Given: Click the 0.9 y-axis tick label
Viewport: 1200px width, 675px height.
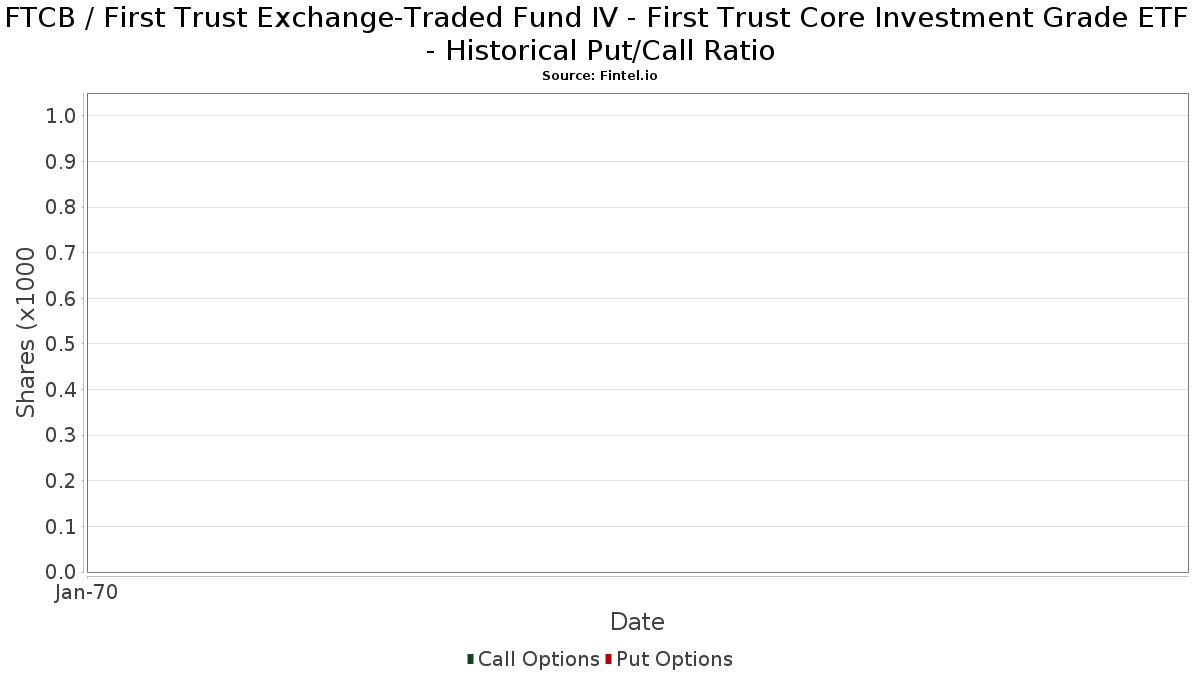Looking at the screenshot, I should pyautogui.click(x=61, y=162).
